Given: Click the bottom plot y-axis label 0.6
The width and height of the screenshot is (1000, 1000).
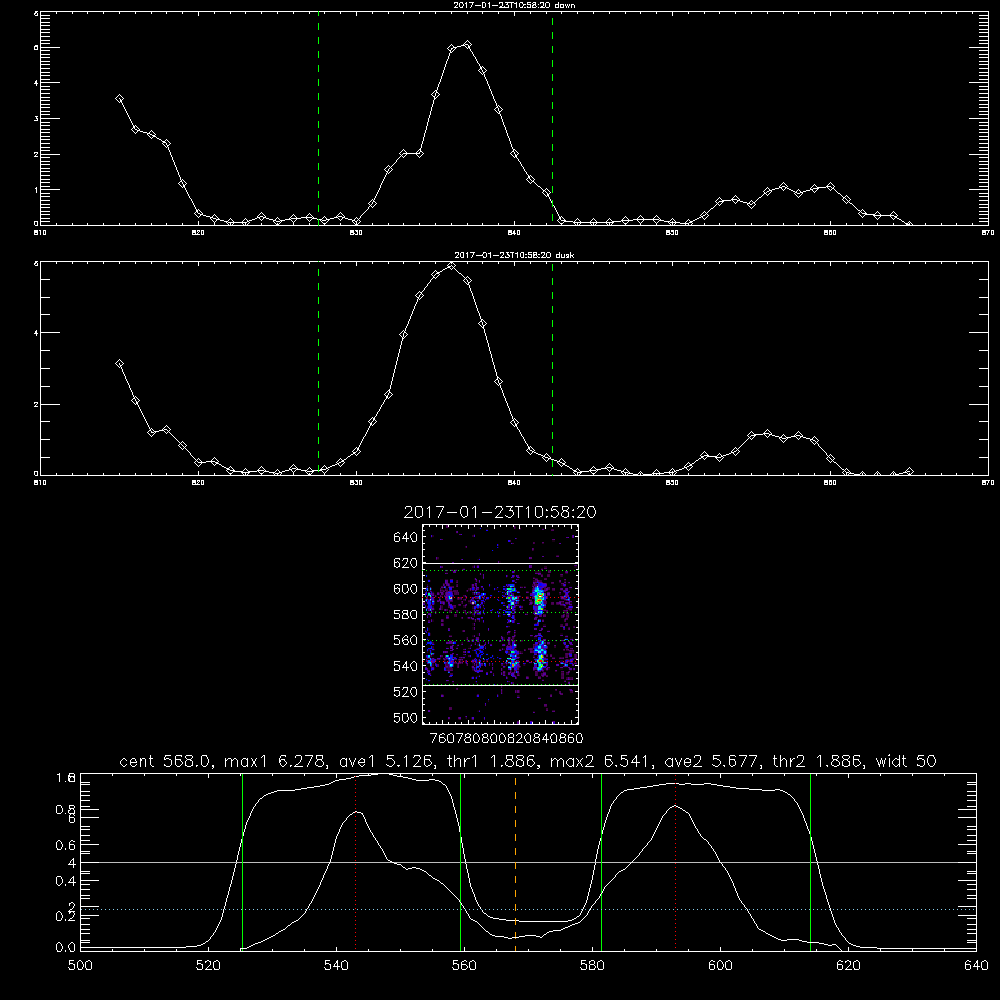Looking at the screenshot, I should (x=66, y=845).
